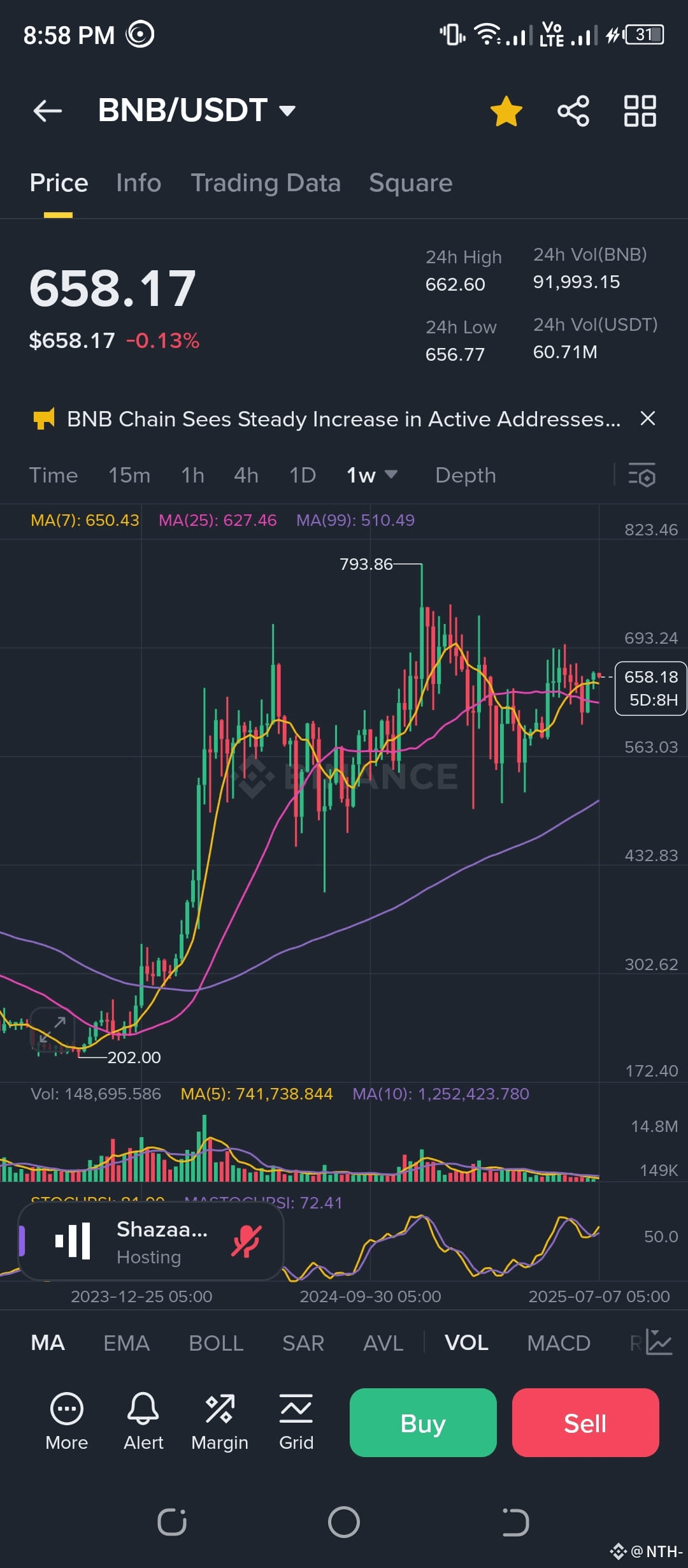Expand chart to fullscreen
The height and width of the screenshot is (1568, 688).
click(52, 1029)
